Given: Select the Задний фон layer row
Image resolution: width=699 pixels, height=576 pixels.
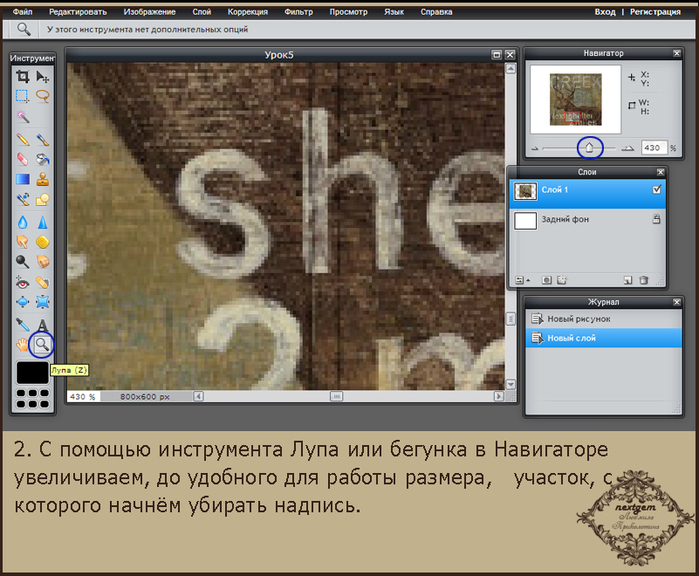Looking at the screenshot, I should [588, 220].
